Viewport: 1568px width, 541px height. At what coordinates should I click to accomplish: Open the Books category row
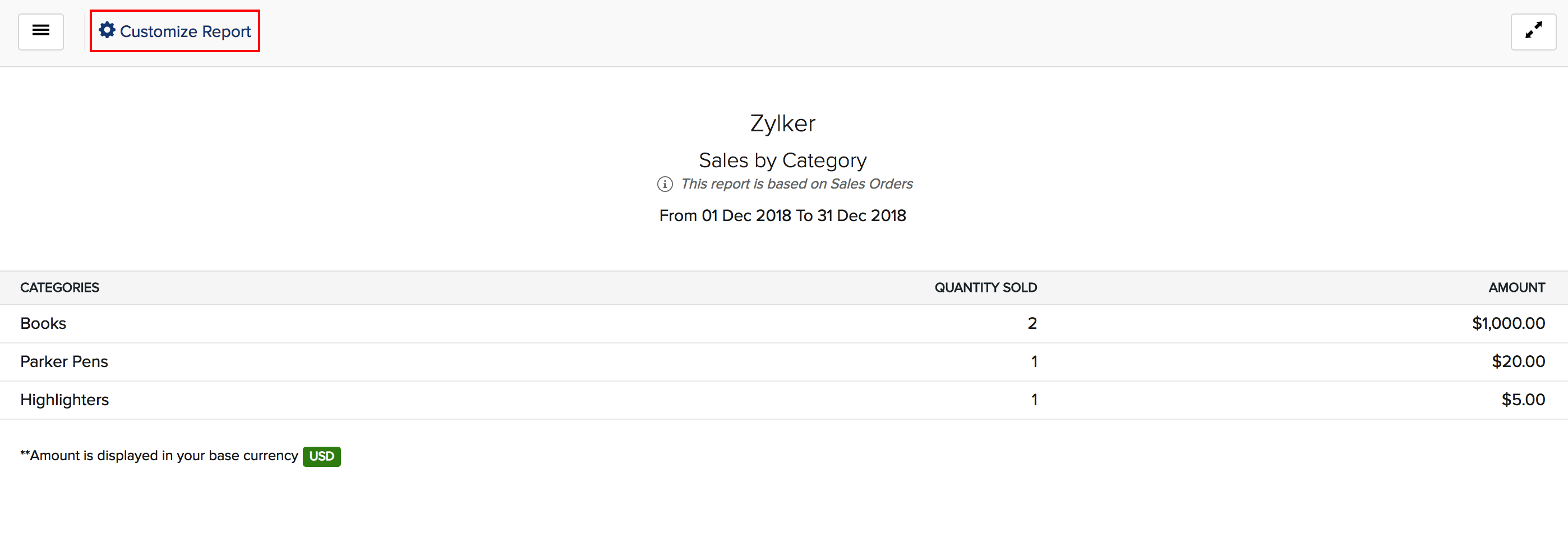tap(43, 323)
